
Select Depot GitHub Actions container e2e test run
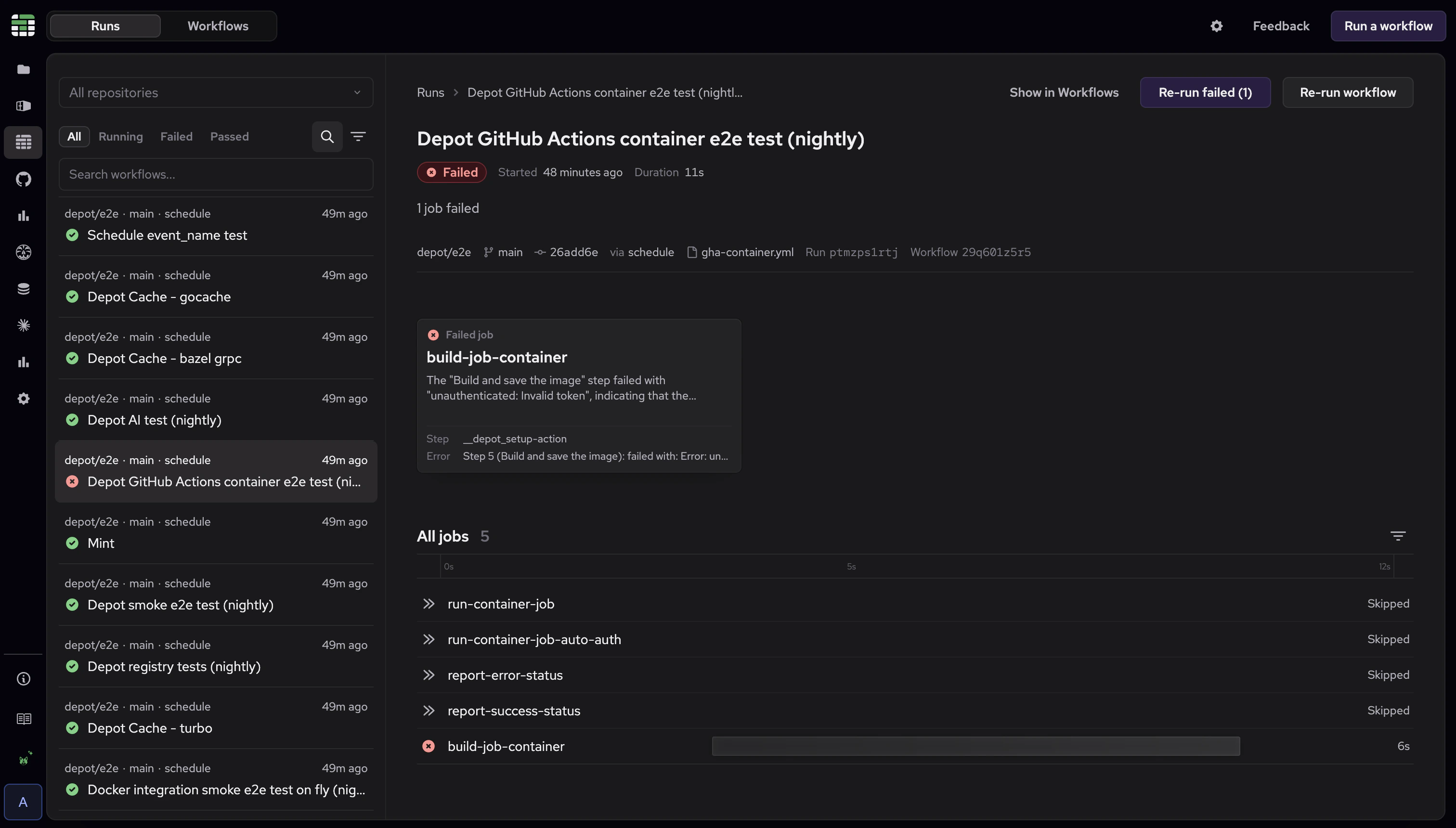point(216,471)
